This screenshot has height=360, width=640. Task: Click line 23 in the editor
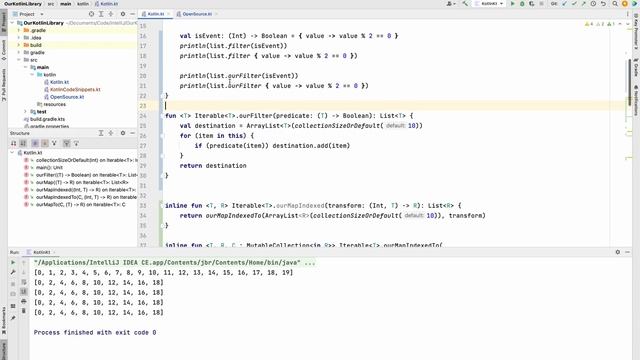click(394, 106)
